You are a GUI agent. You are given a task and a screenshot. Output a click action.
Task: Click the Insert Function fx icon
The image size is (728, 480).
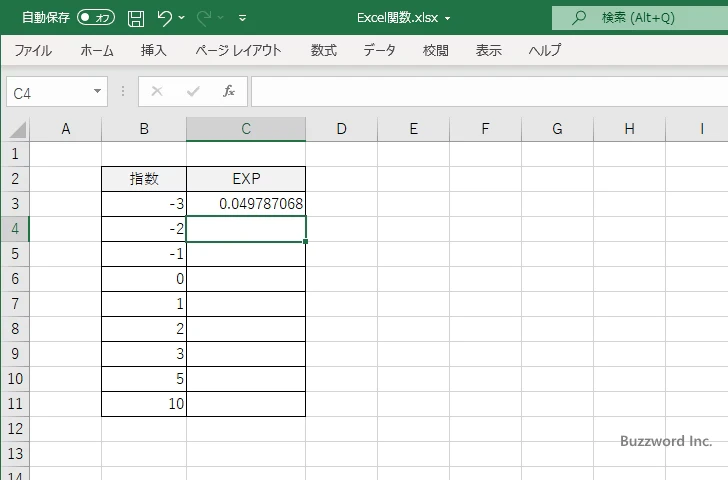[229, 92]
